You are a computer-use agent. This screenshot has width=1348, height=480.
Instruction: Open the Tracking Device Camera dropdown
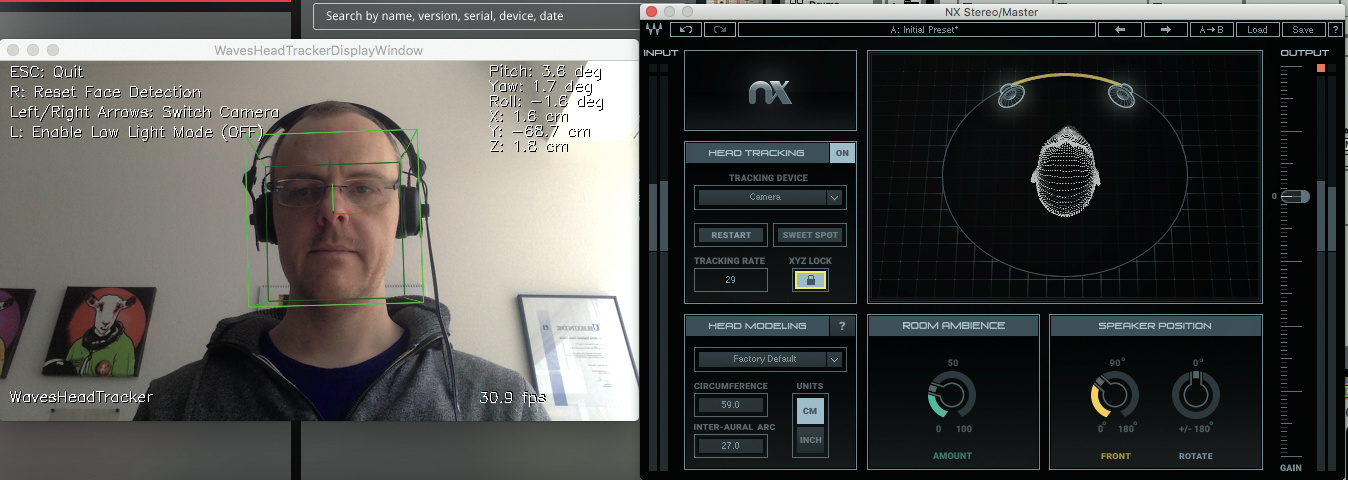(770, 197)
